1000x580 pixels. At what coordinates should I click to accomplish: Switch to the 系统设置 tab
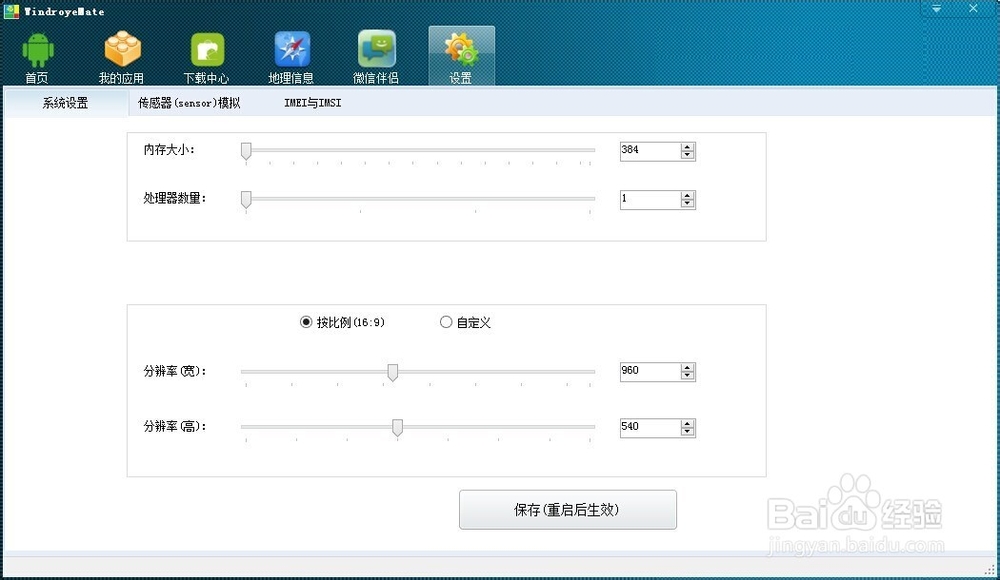[x=66, y=103]
